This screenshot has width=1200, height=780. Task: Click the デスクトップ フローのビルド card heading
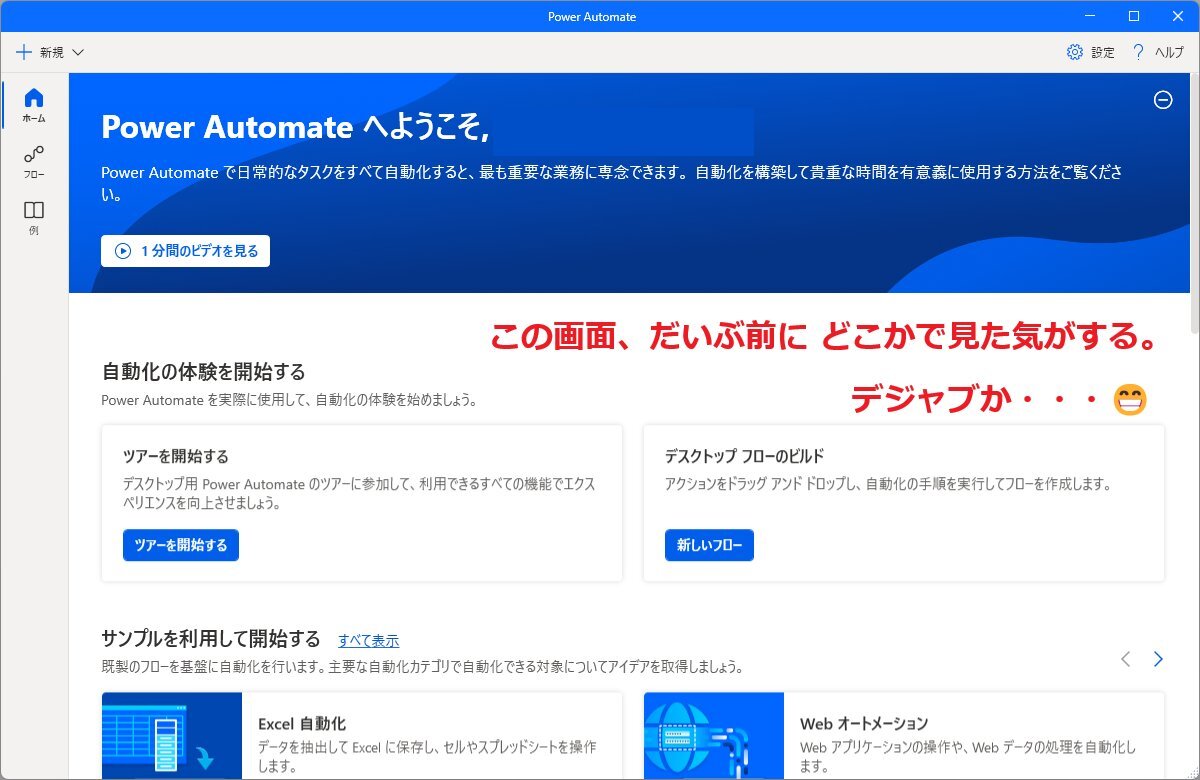click(744, 456)
